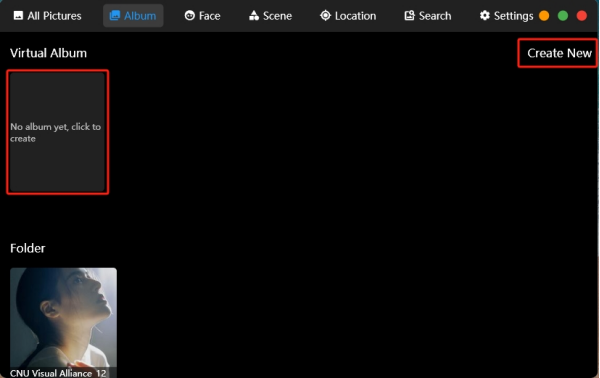Click the orange circle window button
Image resolution: width=600 pixels, height=378 pixels.
tap(544, 16)
